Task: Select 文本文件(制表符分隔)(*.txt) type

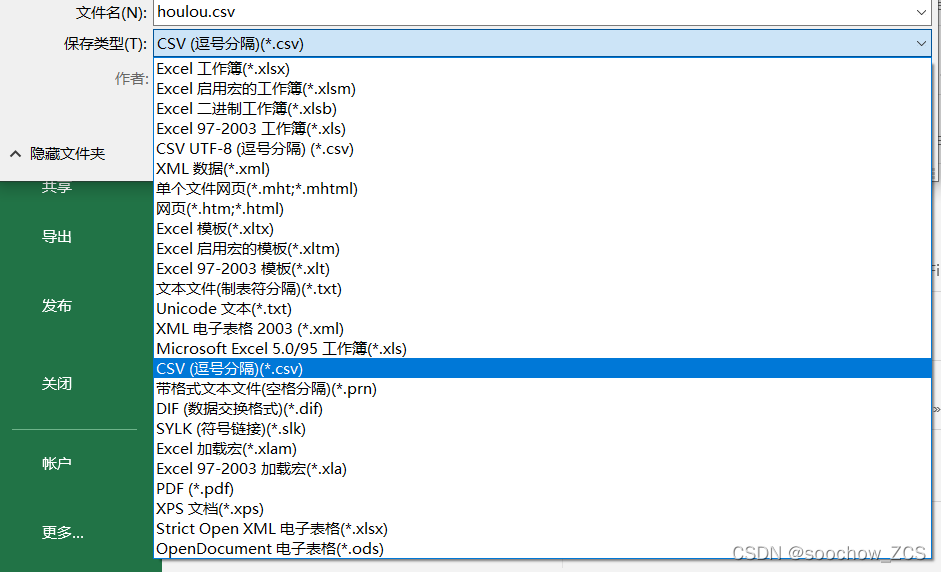Action: (542, 289)
